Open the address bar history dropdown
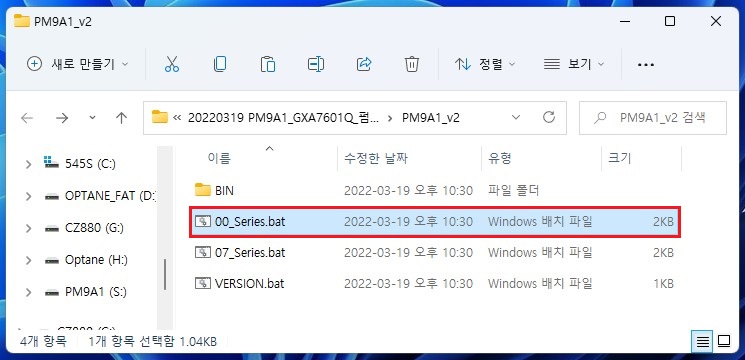The image size is (745, 360). (516, 117)
